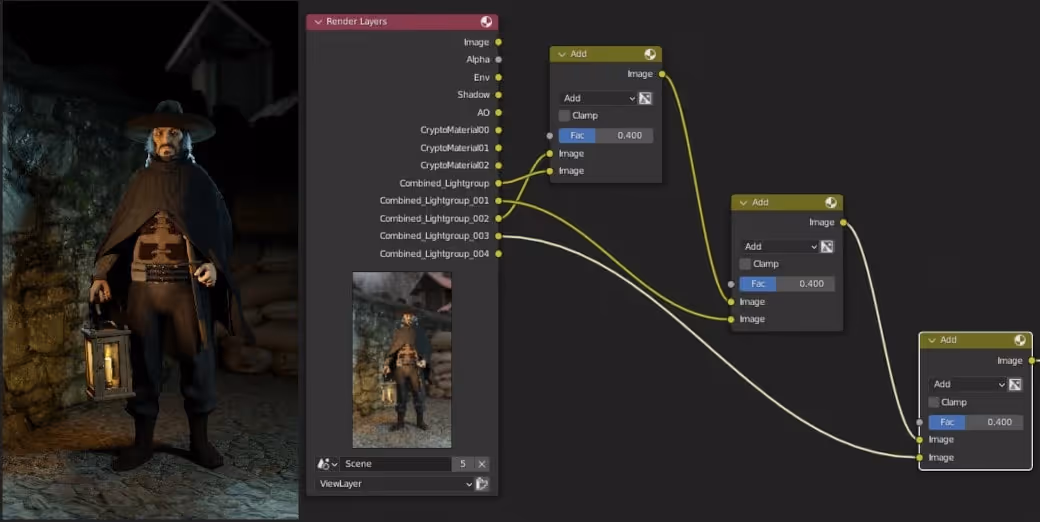
Task: Click the CryptoMaterial02 output socket
Action: tap(499, 165)
